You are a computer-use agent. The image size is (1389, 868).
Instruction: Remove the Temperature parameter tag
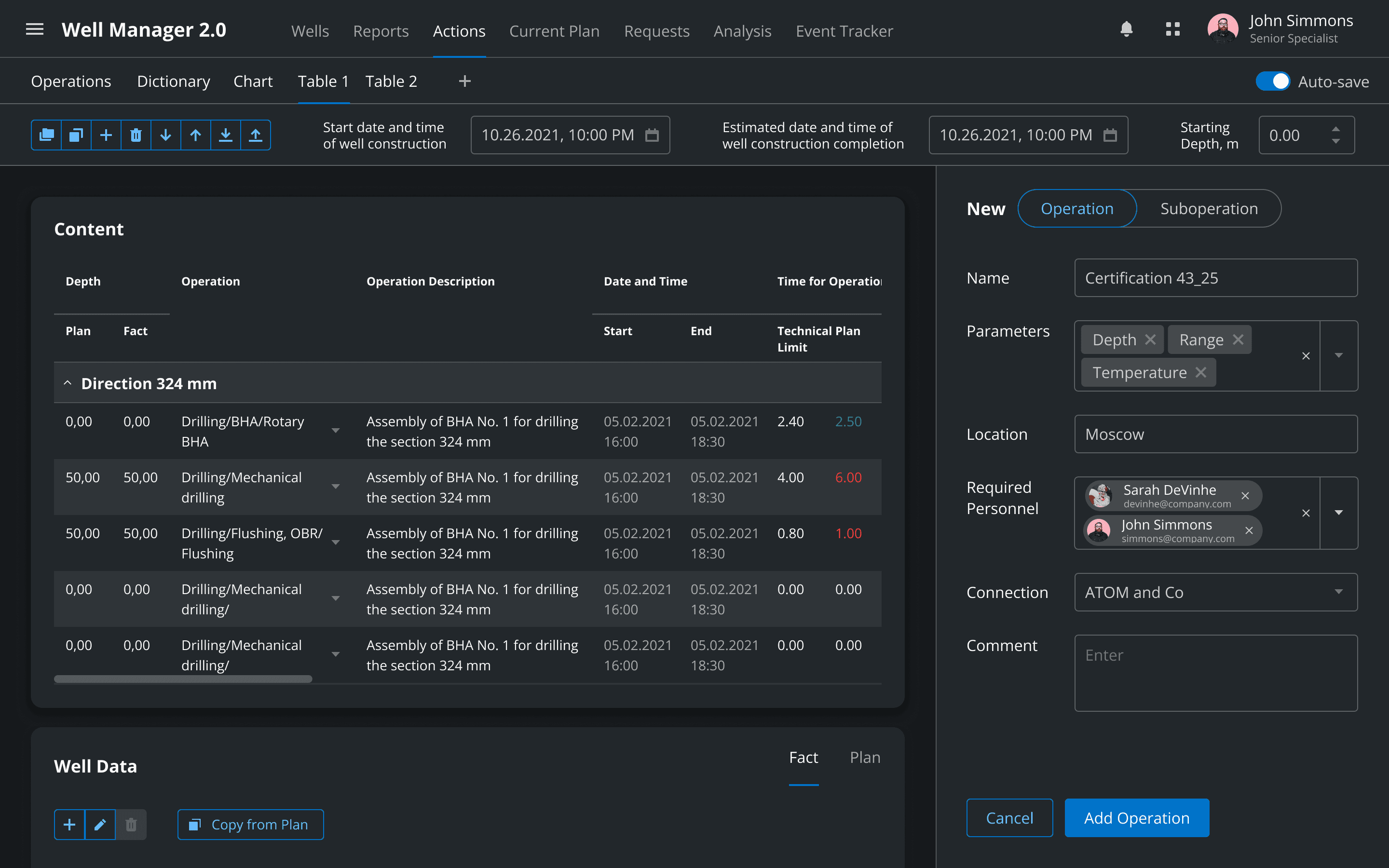click(1201, 373)
